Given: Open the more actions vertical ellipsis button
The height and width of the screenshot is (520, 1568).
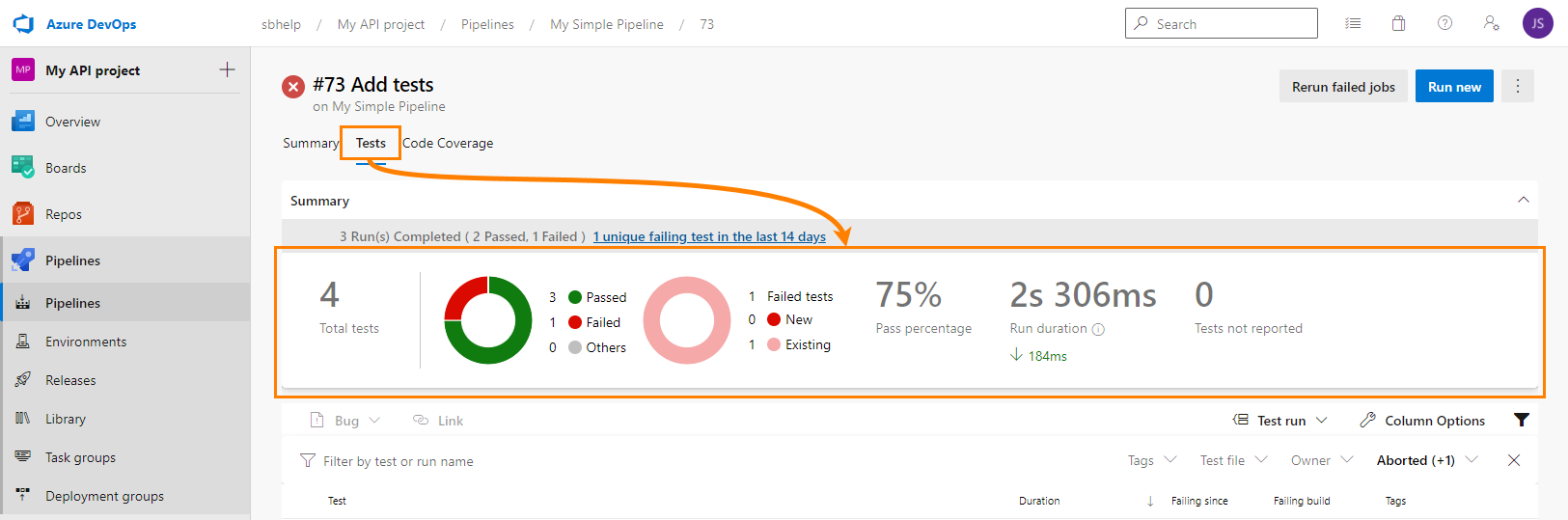Looking at the screenshot, I should tap(1517, 86).
